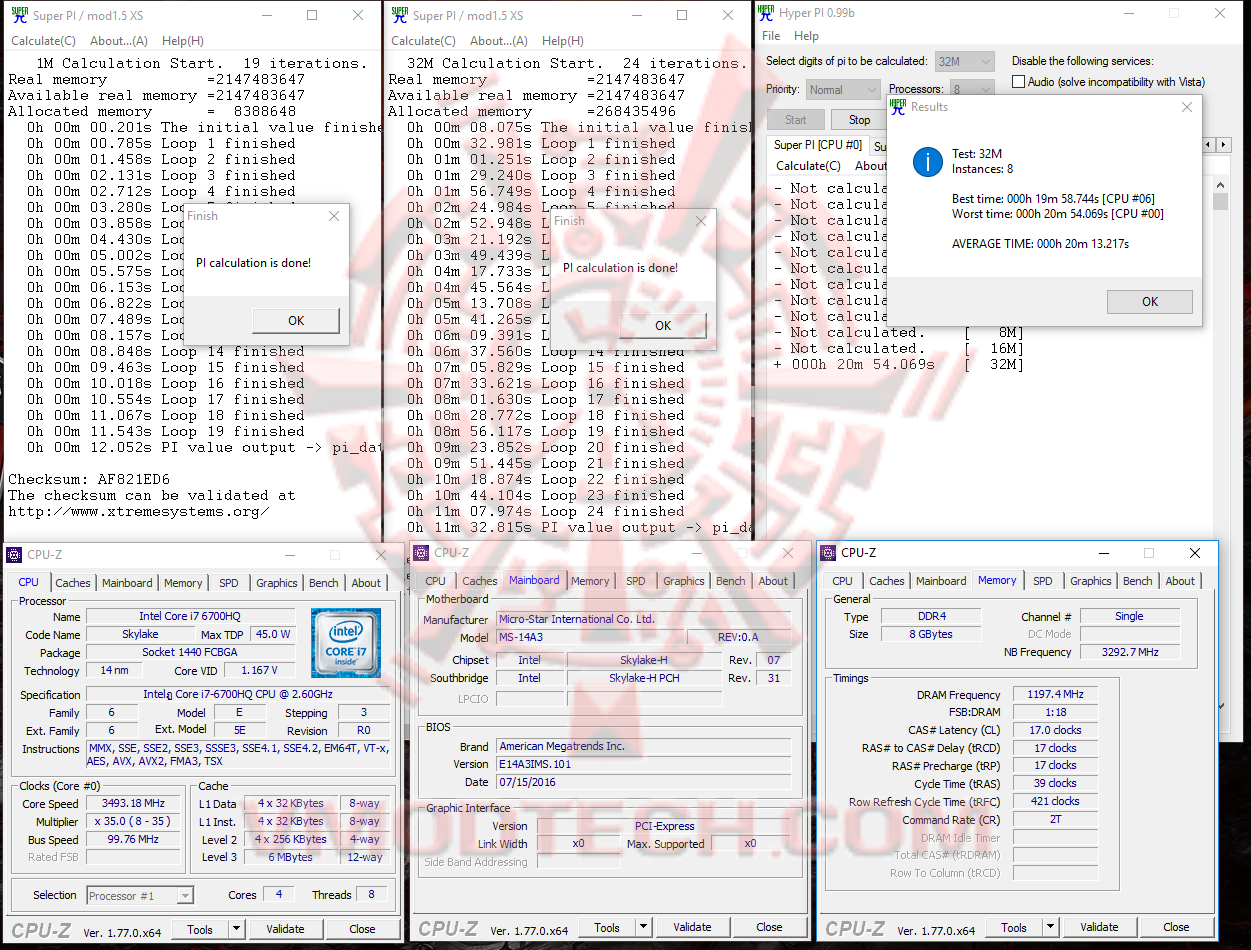1251x950 pixels.
Task: Click the Start button in Hyper PI
Action: coord(796,120)
